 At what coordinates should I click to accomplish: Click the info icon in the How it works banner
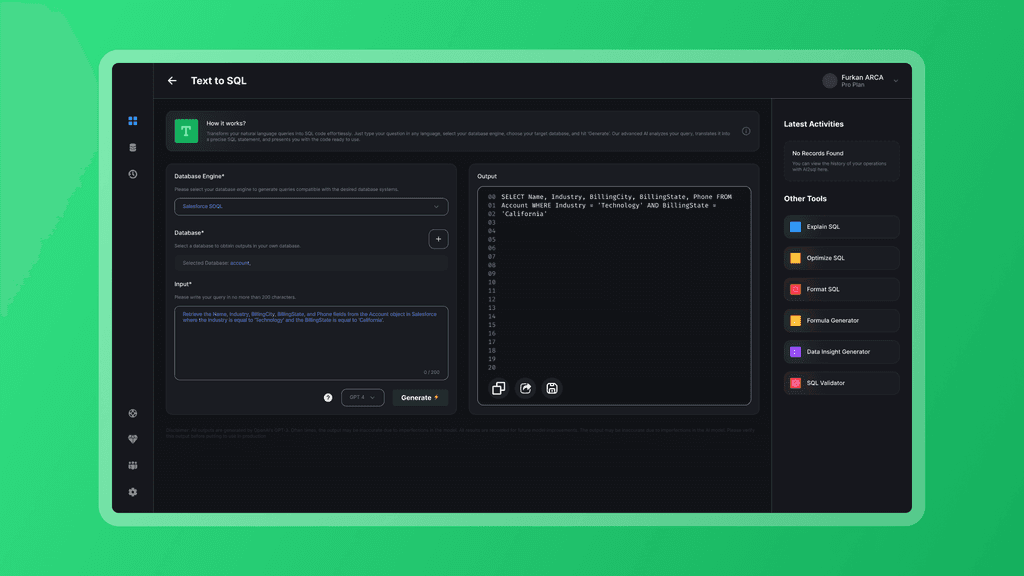tap(745, 130)
